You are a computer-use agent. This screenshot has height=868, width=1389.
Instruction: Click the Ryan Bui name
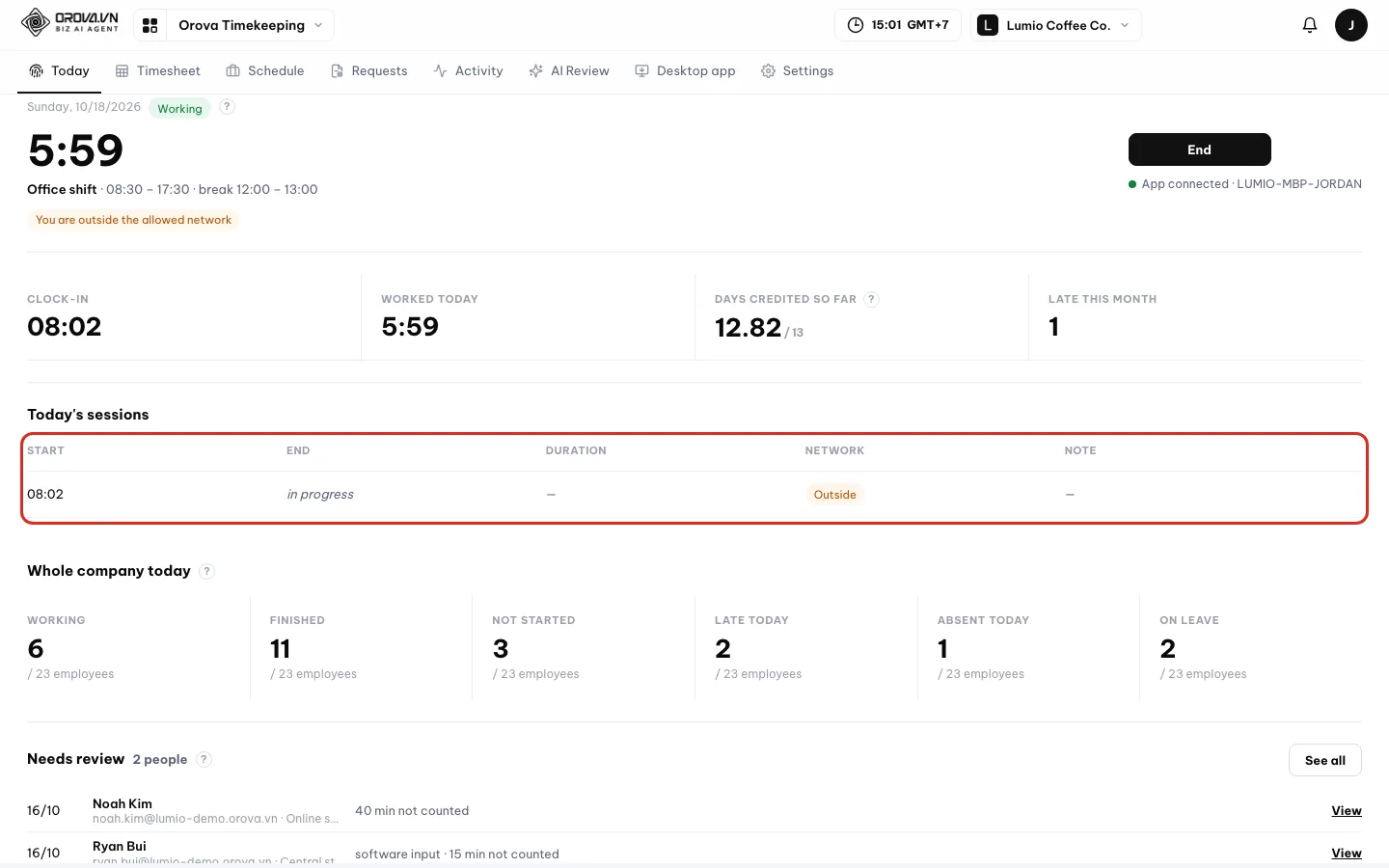coord(120,846)
